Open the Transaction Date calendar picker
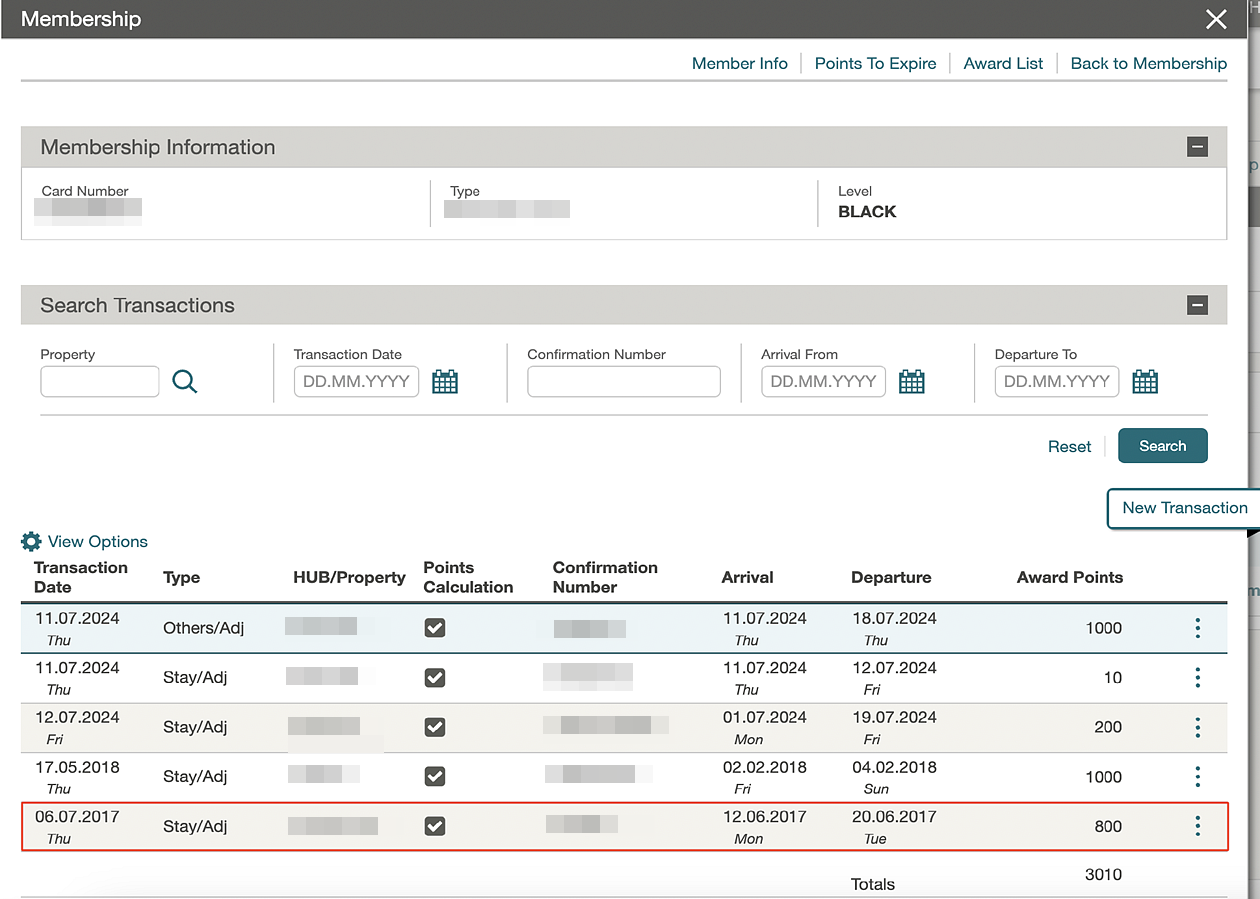1260x899 pixels. click(x=445, y=381)
